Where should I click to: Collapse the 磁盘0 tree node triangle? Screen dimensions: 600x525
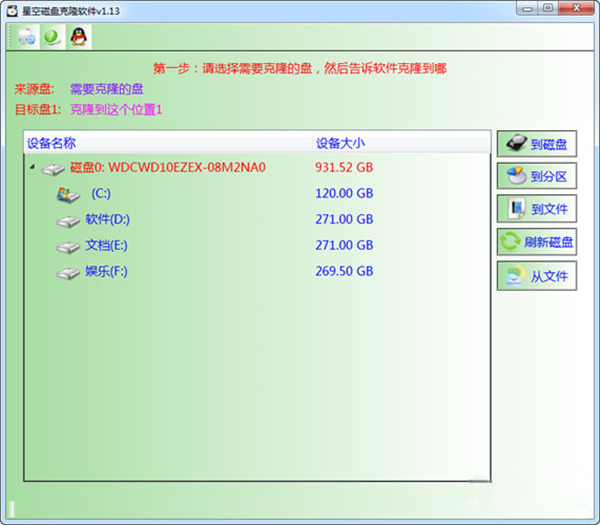31,168
